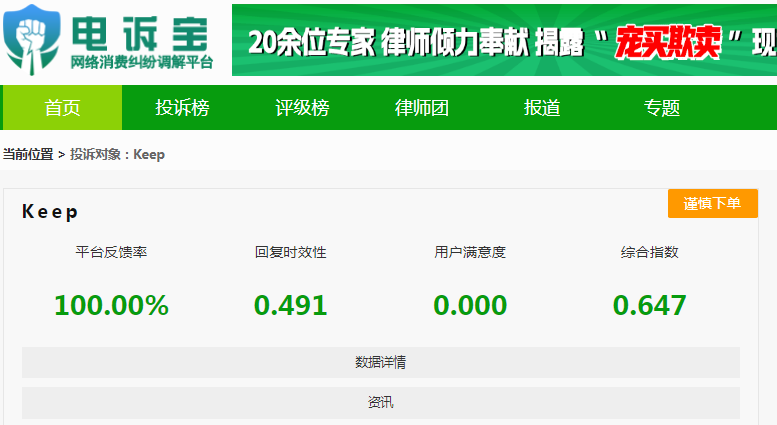777x425 pixels.
Task: Click the 电诉宝 site title text
Action: point(141,33)
